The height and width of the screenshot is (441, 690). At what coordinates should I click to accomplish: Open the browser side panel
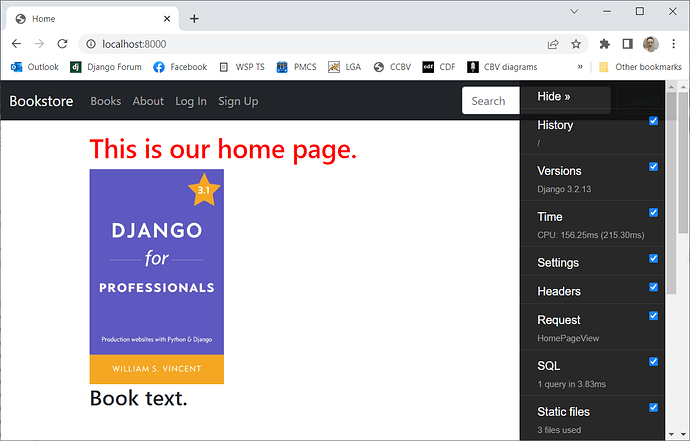(x=628, y=44)
